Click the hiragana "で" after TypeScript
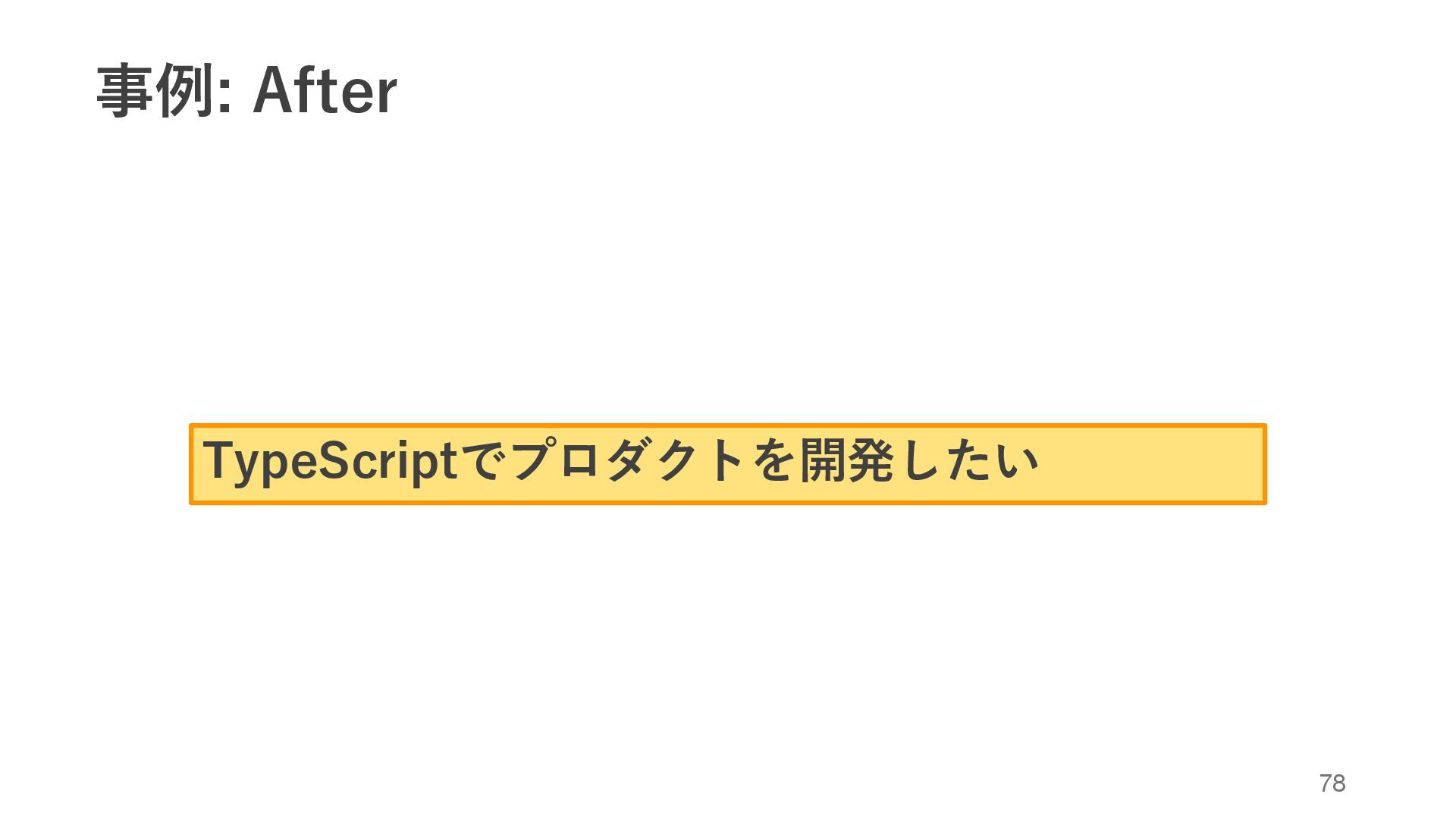 click(x=482, y=461)
